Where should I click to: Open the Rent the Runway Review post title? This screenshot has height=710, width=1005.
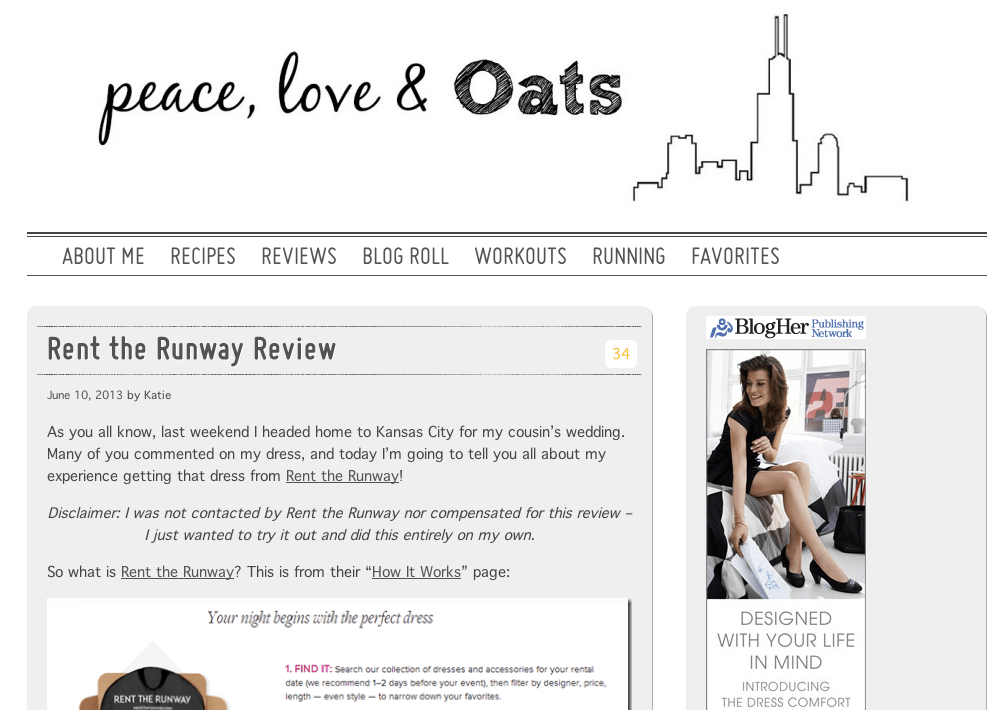[192, 350]
